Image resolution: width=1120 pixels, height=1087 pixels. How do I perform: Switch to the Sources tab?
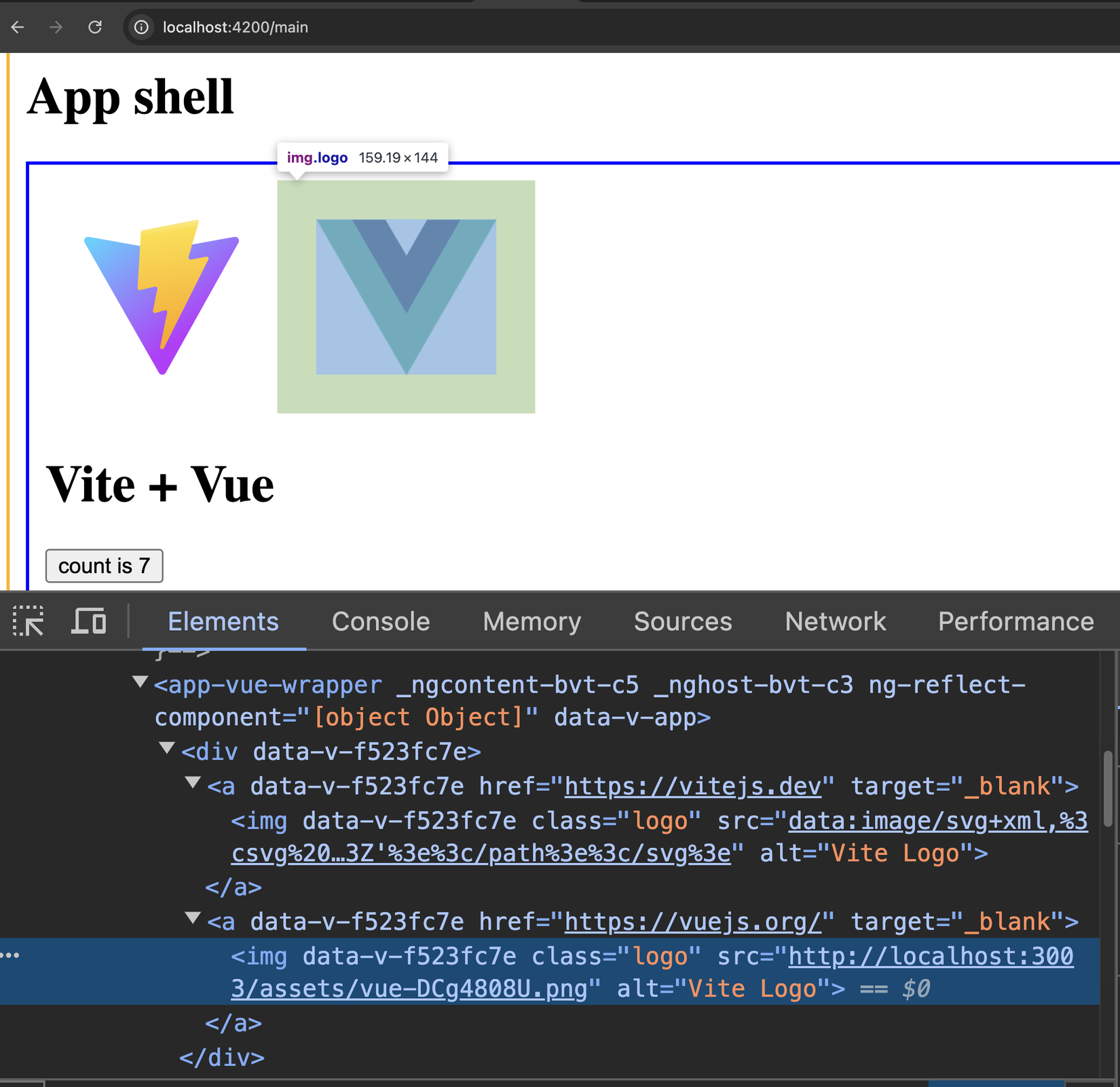683,621
